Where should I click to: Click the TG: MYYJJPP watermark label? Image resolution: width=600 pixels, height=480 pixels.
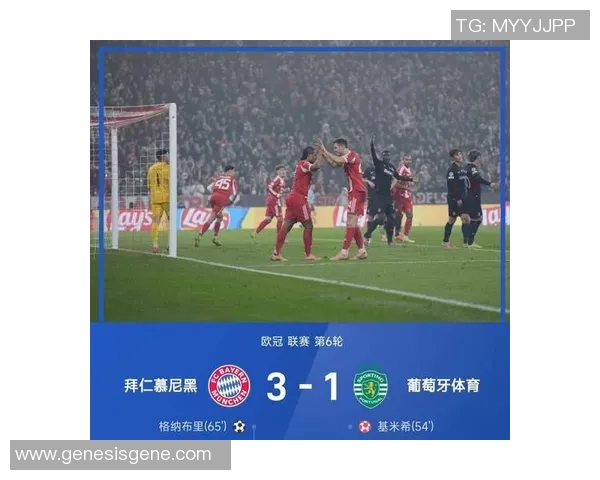click(516, 26)
